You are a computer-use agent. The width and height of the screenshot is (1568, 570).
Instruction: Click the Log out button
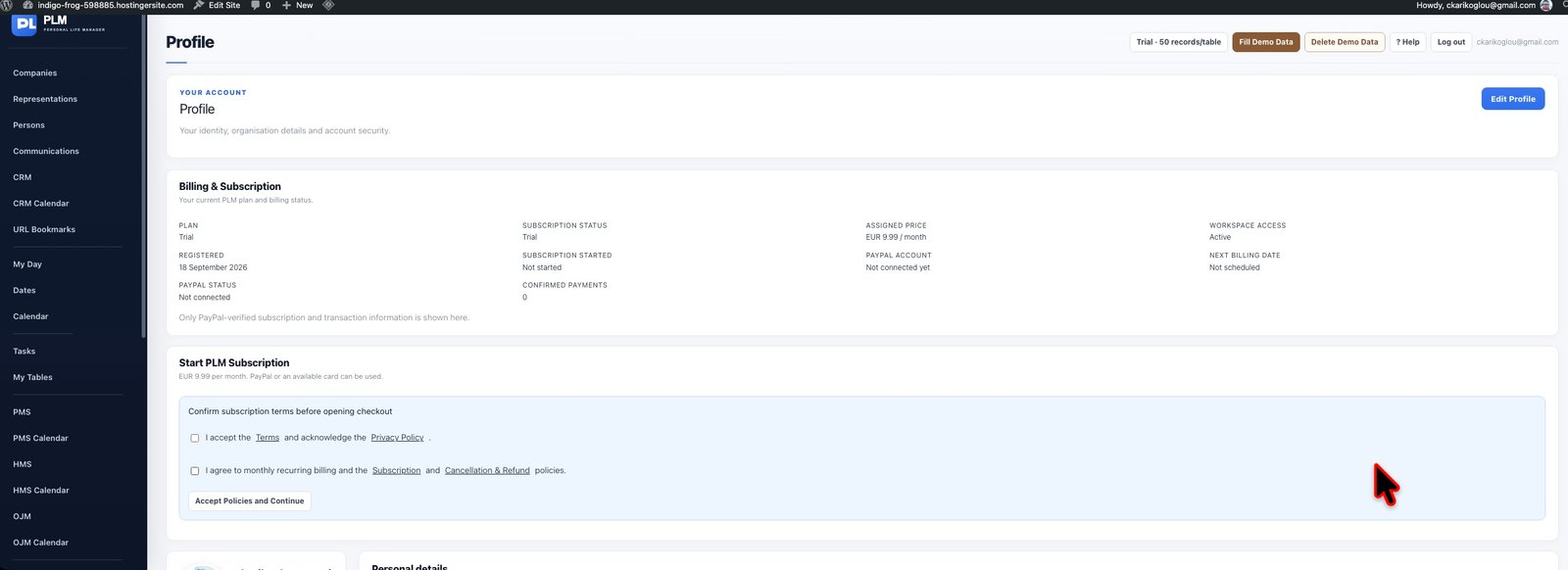1450,42
